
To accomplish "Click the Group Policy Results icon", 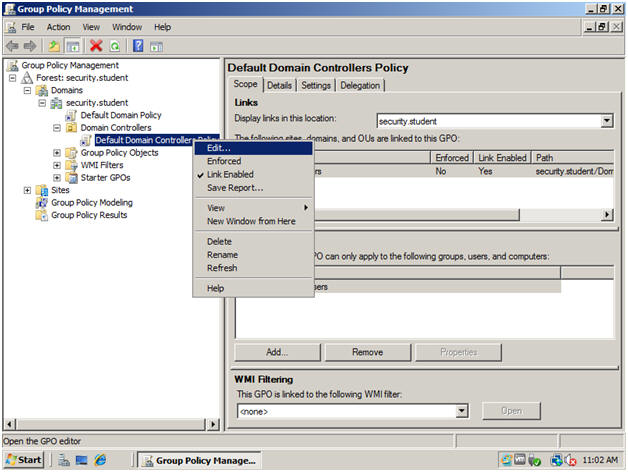I will [x=42, y=215].
